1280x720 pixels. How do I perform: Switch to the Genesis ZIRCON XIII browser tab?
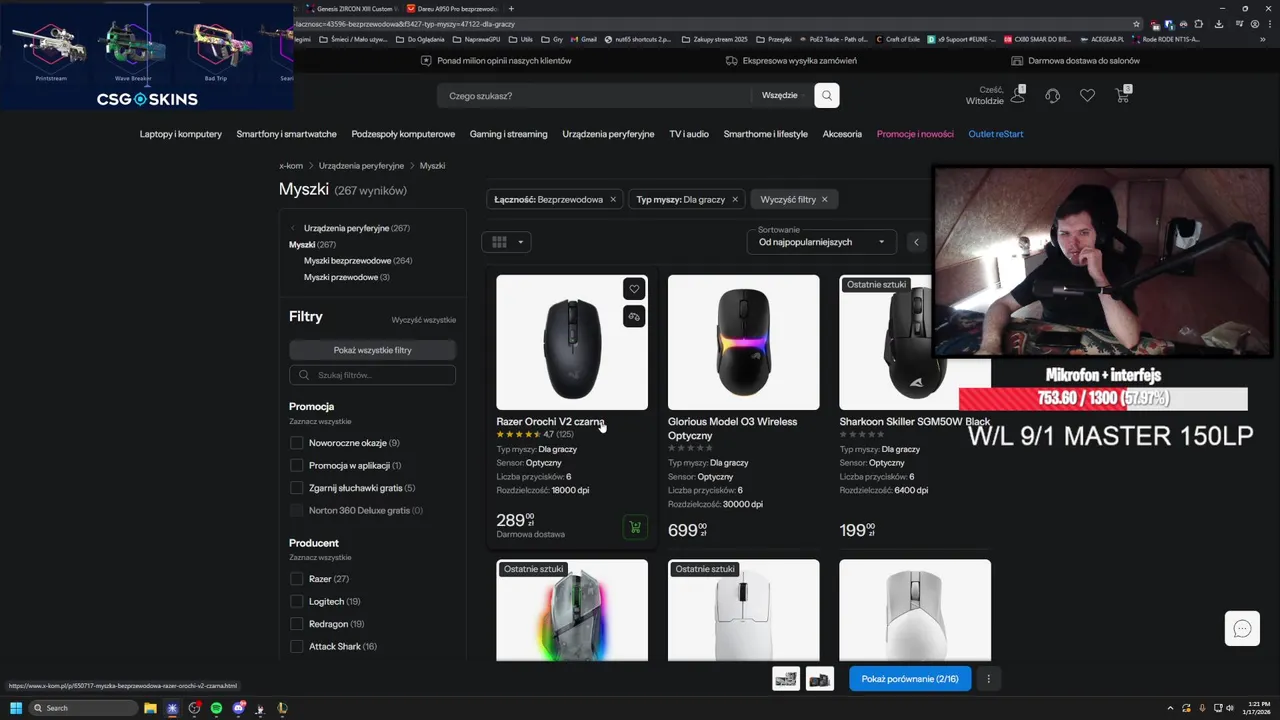pyautogui.click(x=352, y=8)
